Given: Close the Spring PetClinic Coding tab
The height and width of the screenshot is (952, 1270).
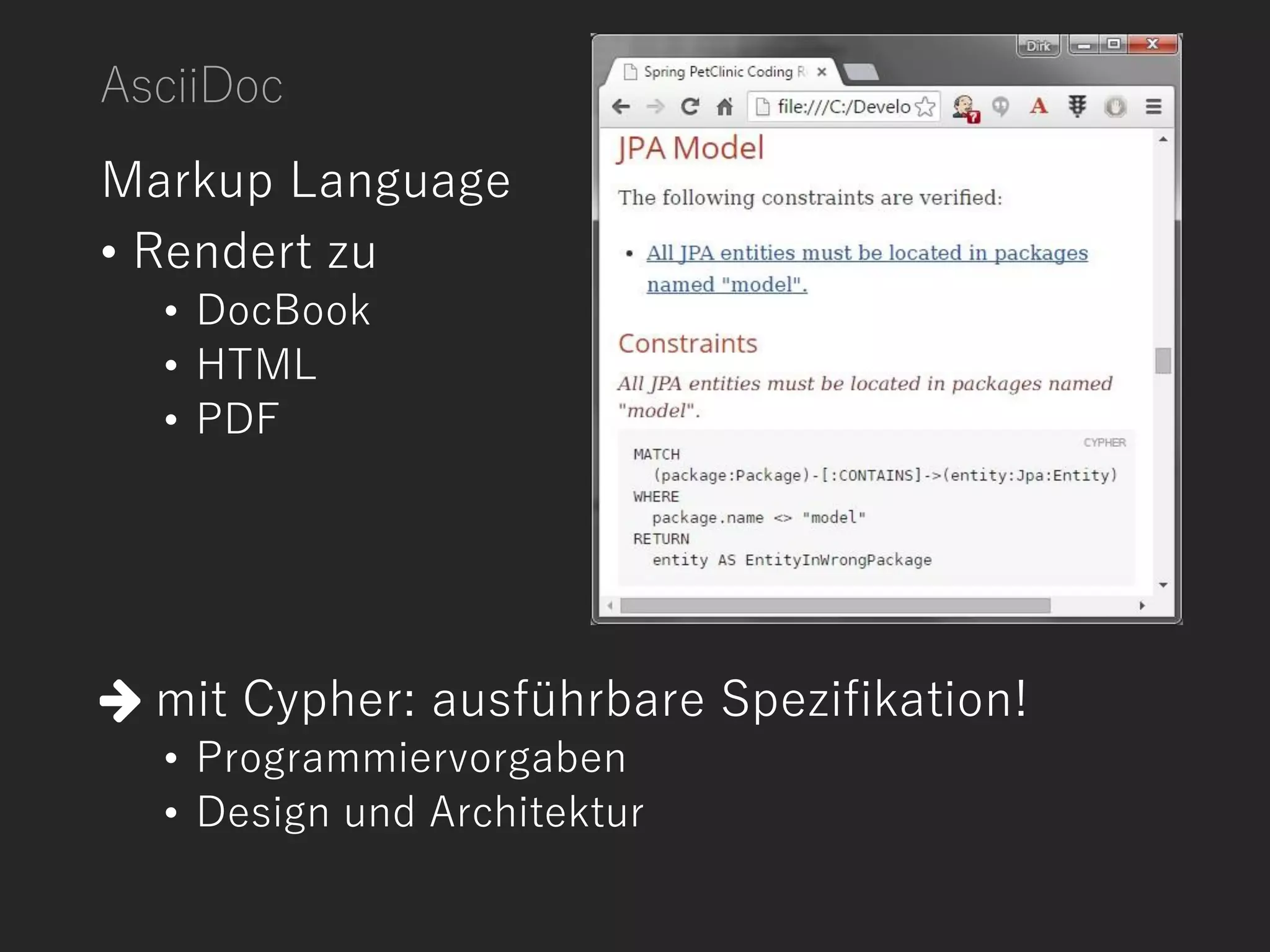Looking at the screenshot, I should [x=822, y=72].
